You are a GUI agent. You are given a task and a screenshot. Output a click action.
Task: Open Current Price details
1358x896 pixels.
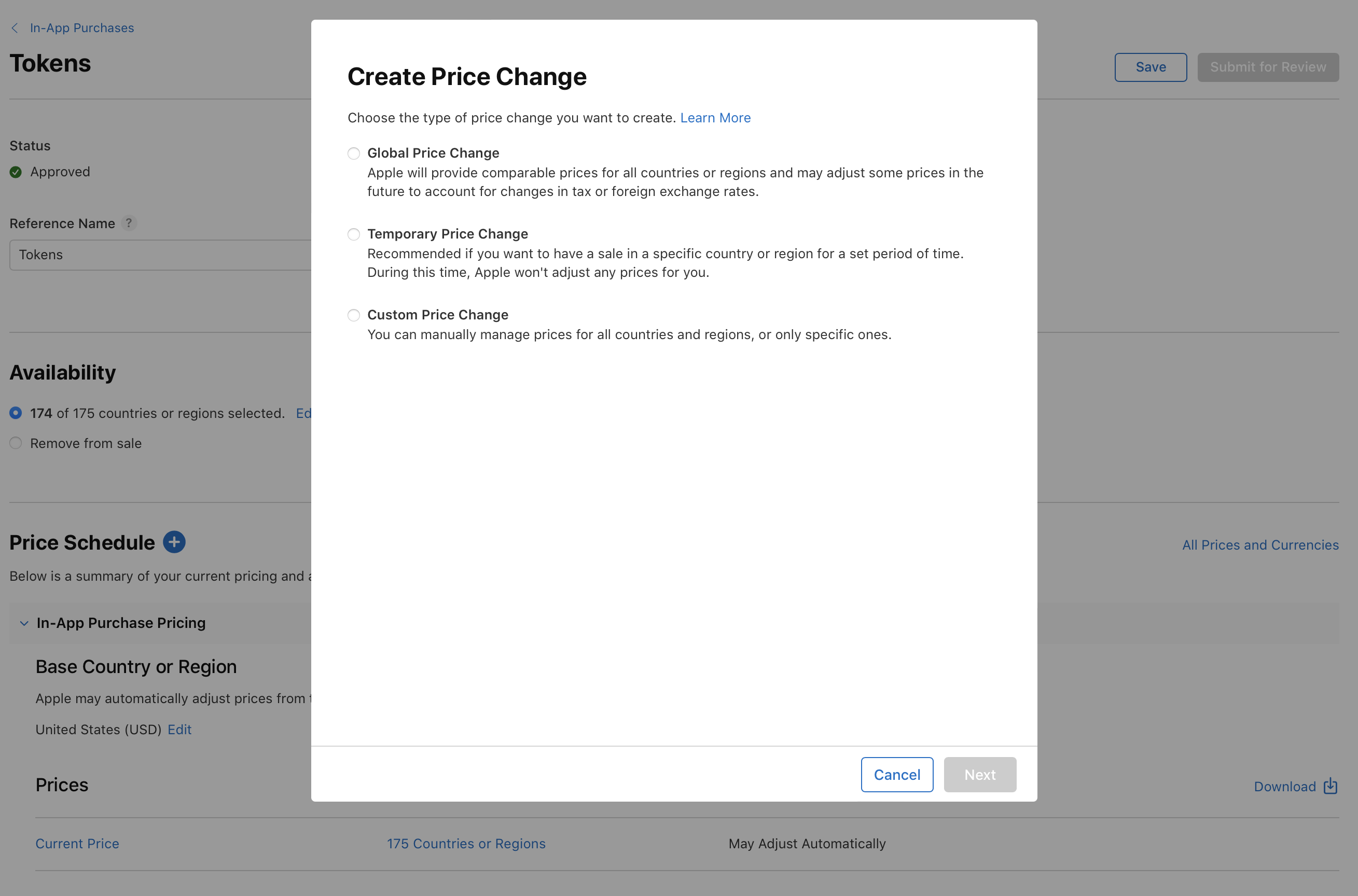pos(77,844)
